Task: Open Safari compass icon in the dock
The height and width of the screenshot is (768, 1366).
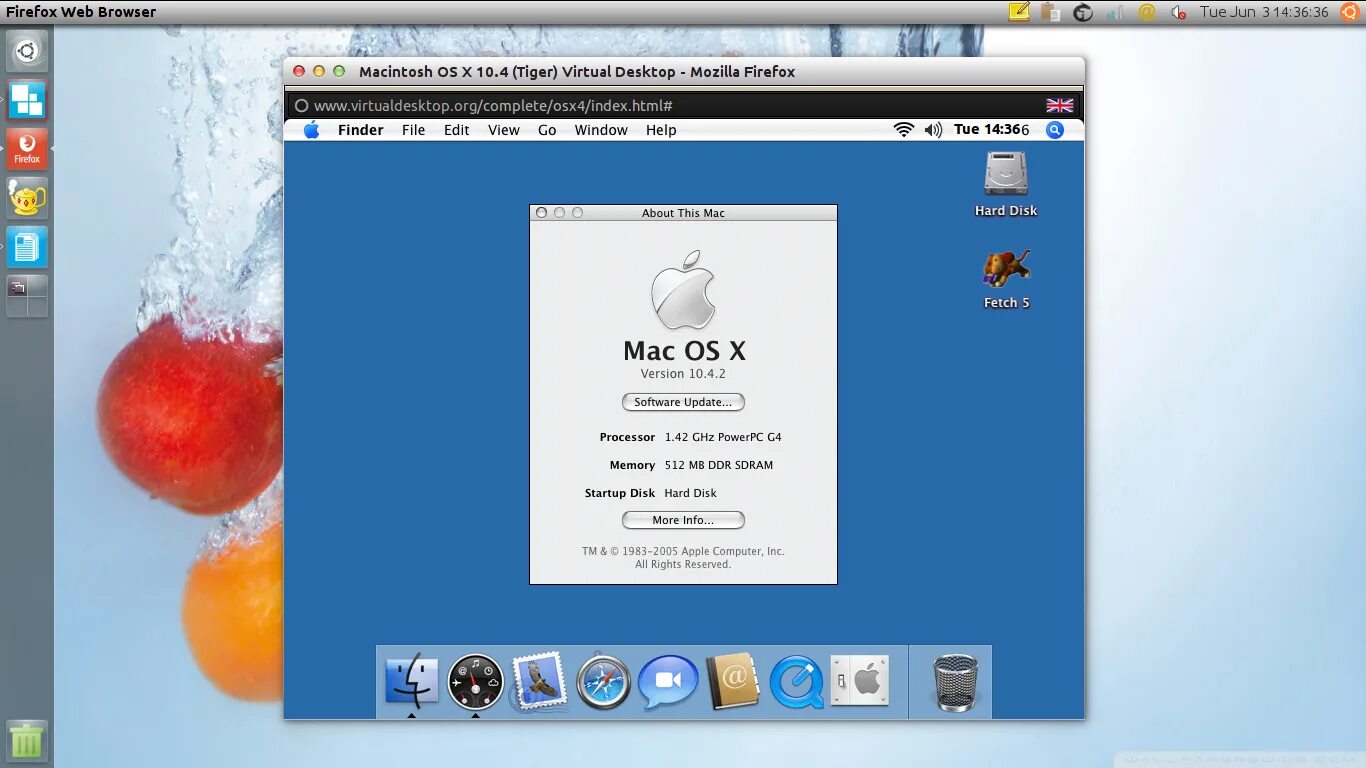Action: pos(604,682)
